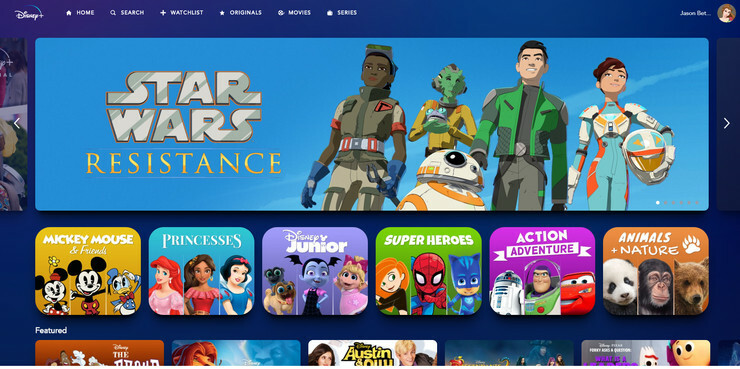Open the Home page icon

69,13
